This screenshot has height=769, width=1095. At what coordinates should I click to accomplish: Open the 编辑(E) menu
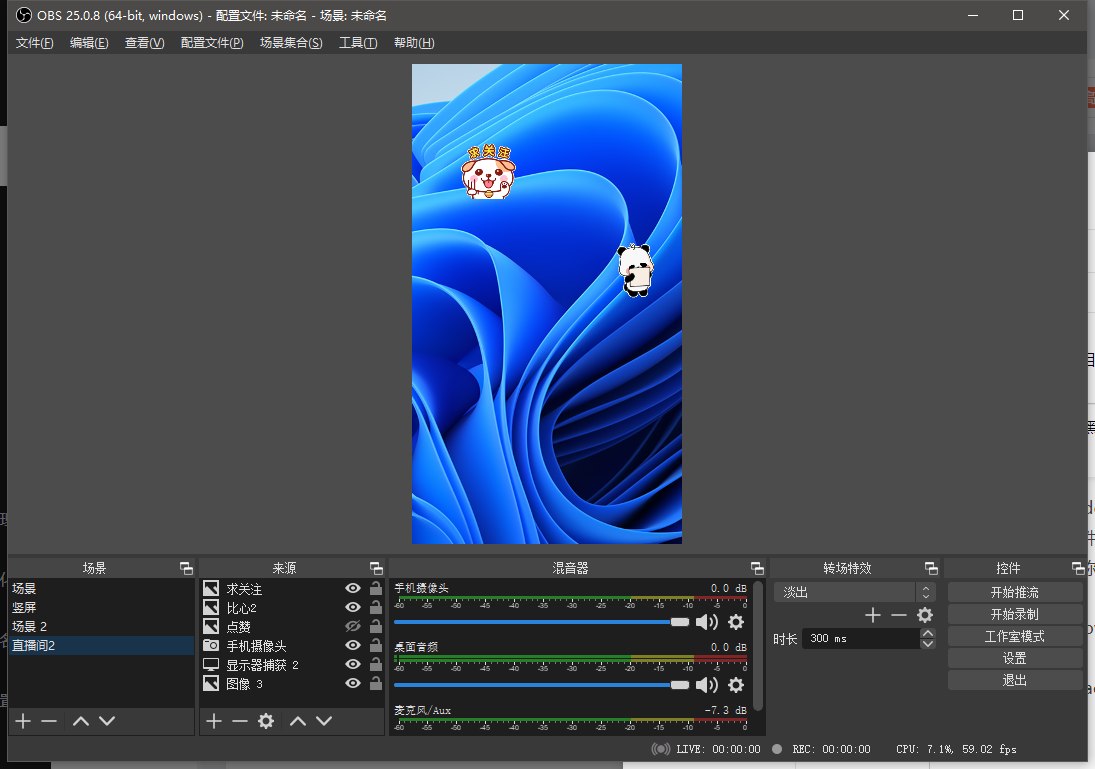coord(89,43)
